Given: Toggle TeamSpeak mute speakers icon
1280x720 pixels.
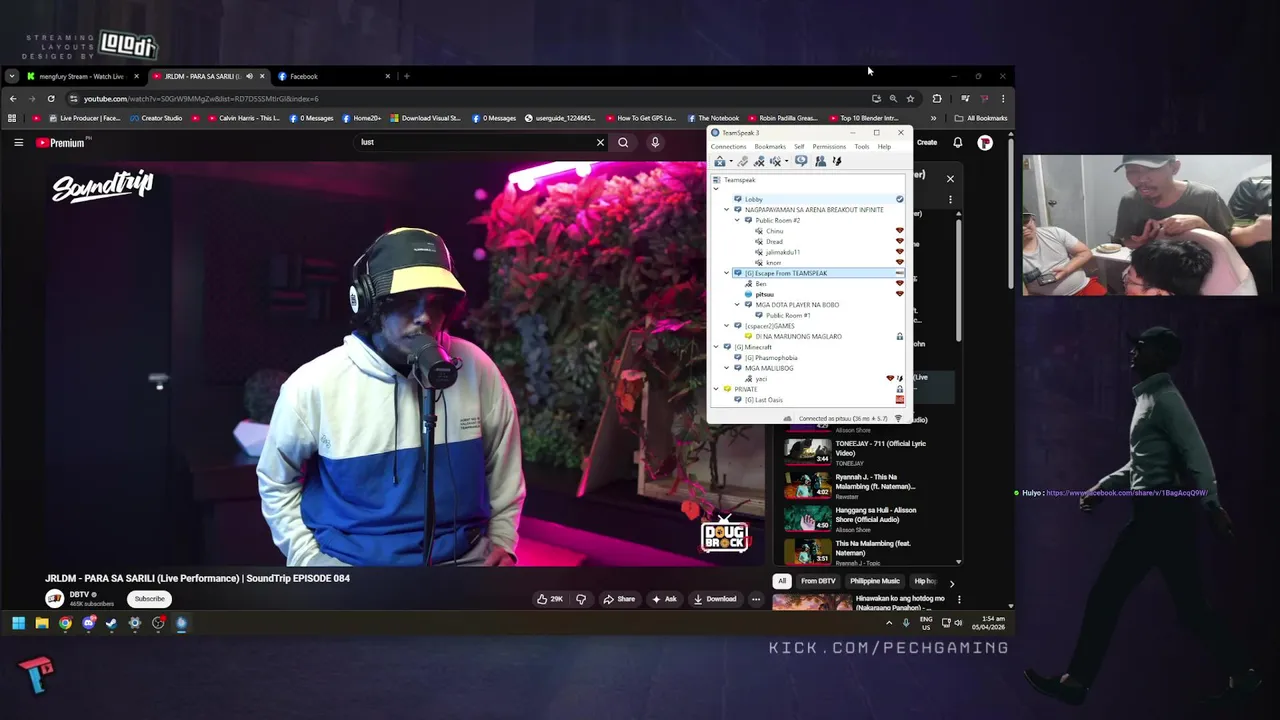Looking at the screenshot, I should coord(775,161).
